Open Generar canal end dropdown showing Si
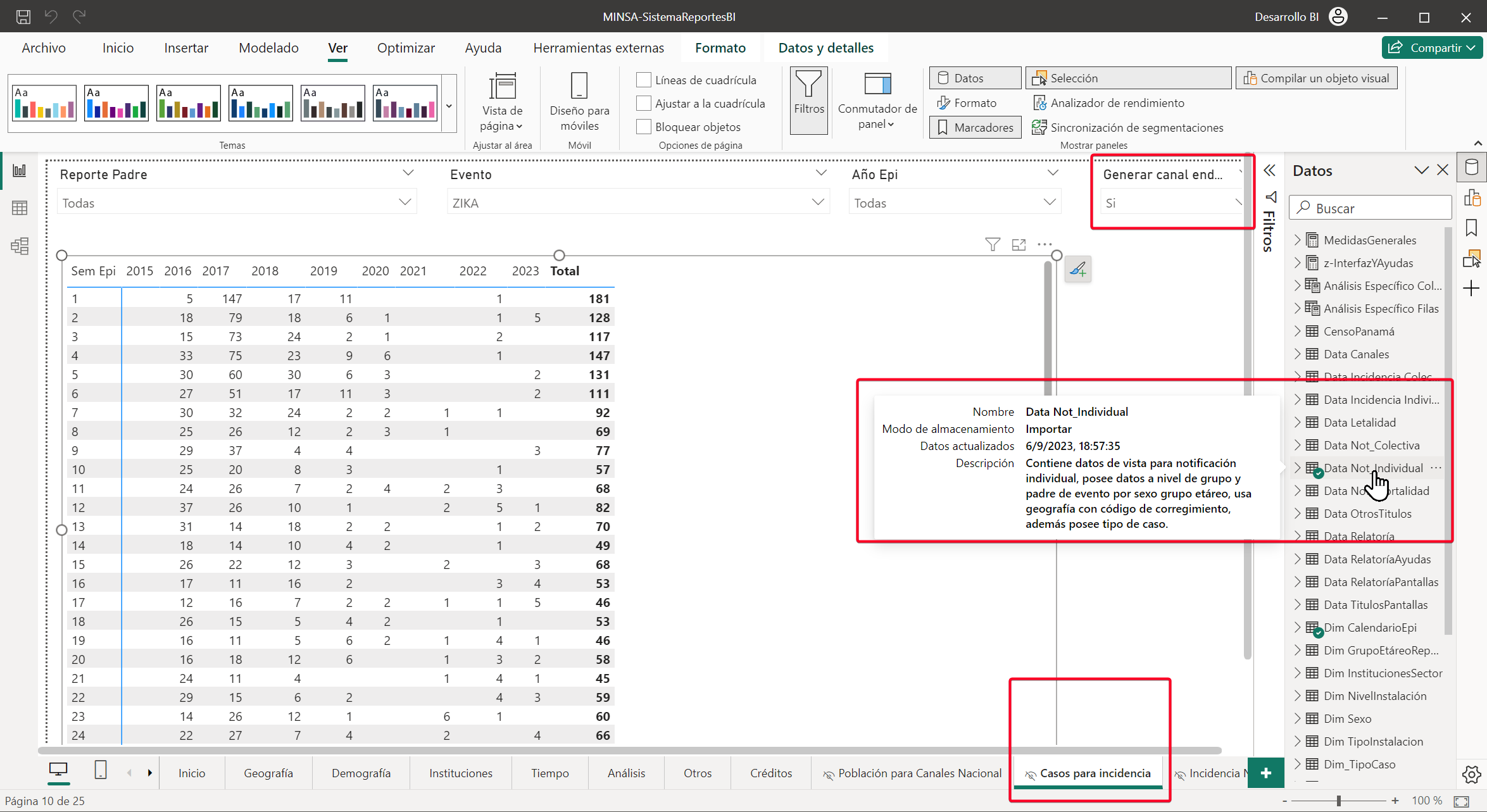 [1172, 203]
